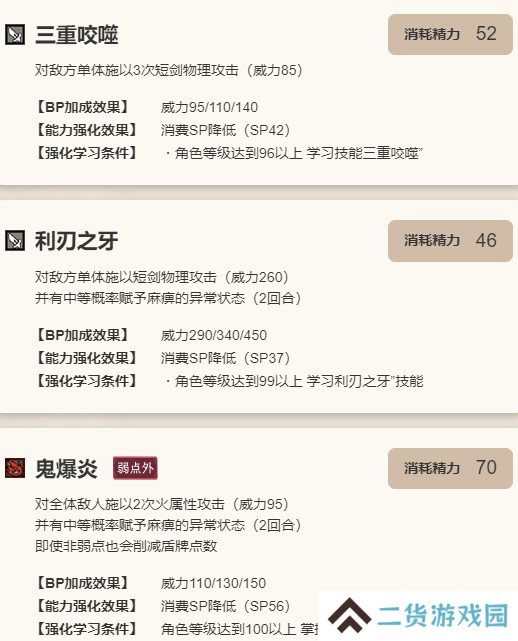Click the dagger icon beside 利刃之牙

click(15, 240)
